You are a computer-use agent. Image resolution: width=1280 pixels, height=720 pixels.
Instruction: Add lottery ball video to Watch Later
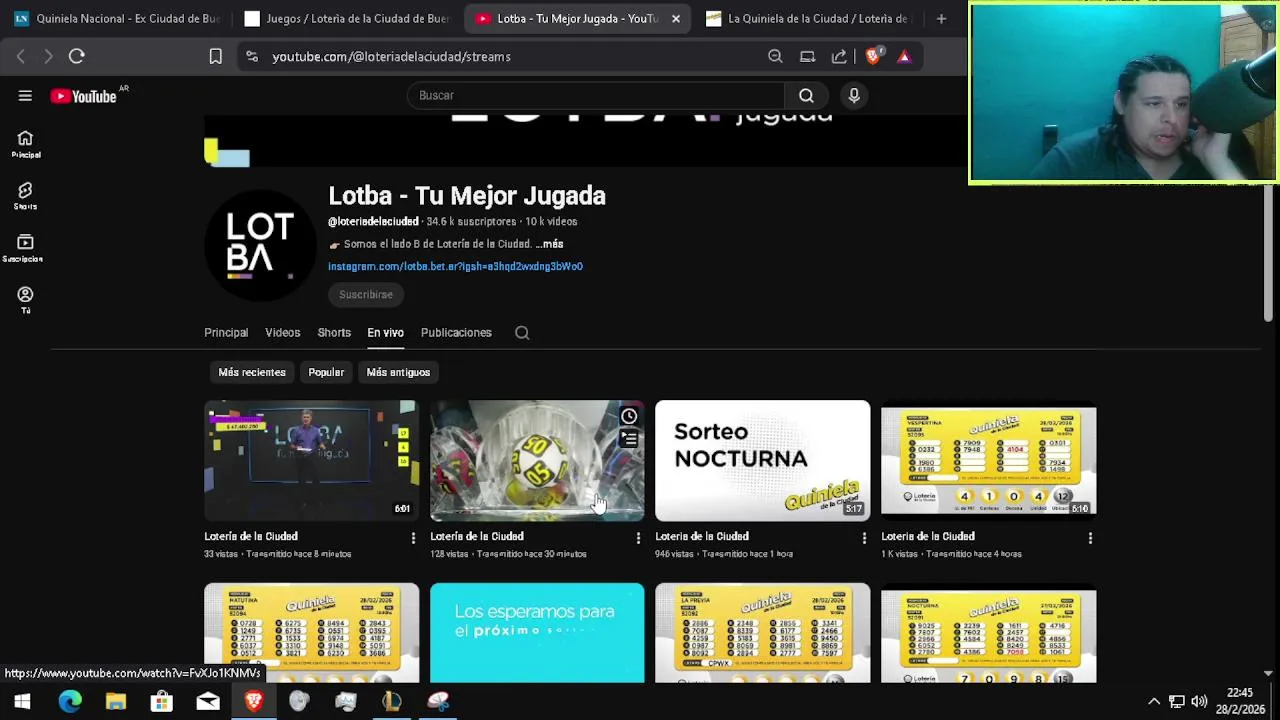click(629, 416)
